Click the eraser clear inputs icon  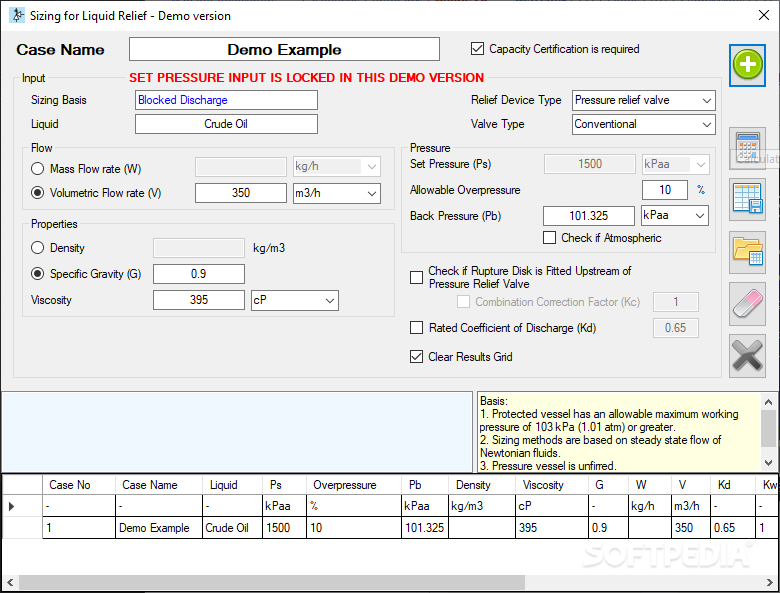pos(747,304)
